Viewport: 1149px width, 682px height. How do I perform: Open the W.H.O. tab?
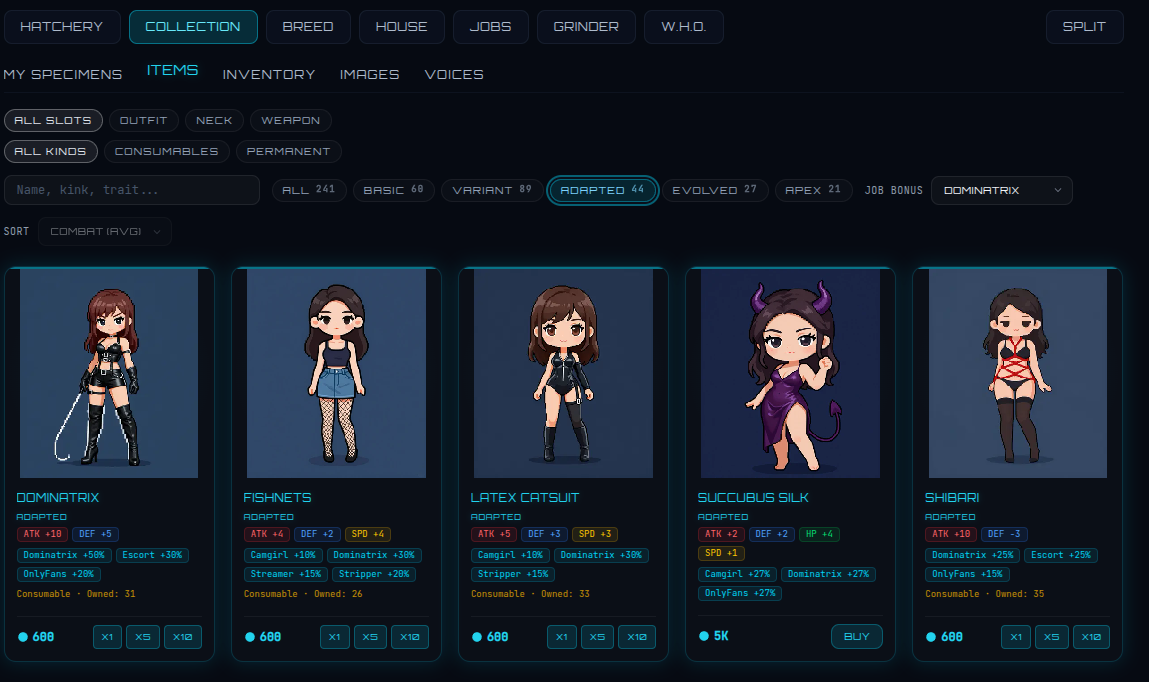click(x=684, y=27)
